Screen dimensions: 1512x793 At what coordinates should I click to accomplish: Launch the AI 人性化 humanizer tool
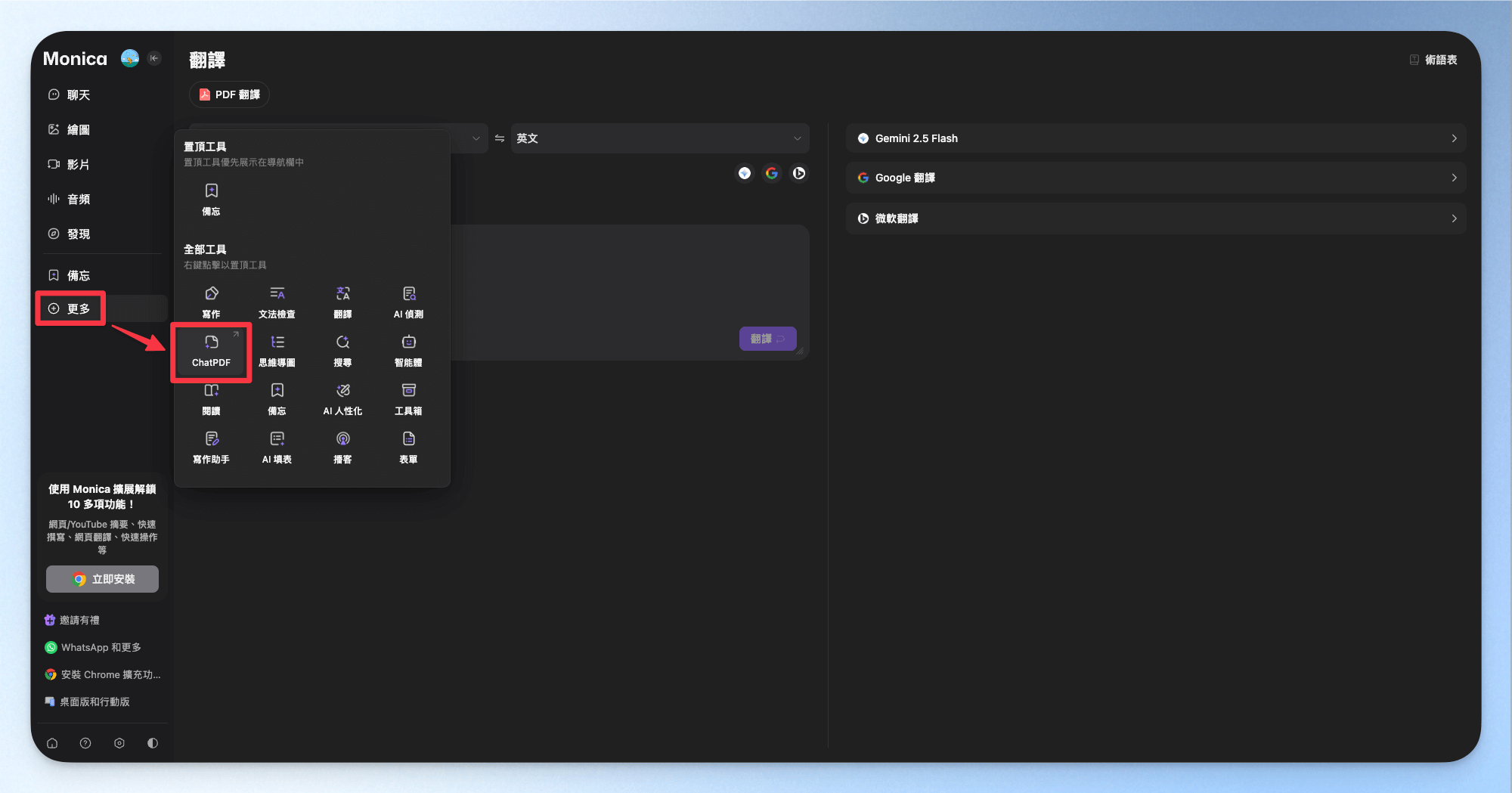(342, 399)
